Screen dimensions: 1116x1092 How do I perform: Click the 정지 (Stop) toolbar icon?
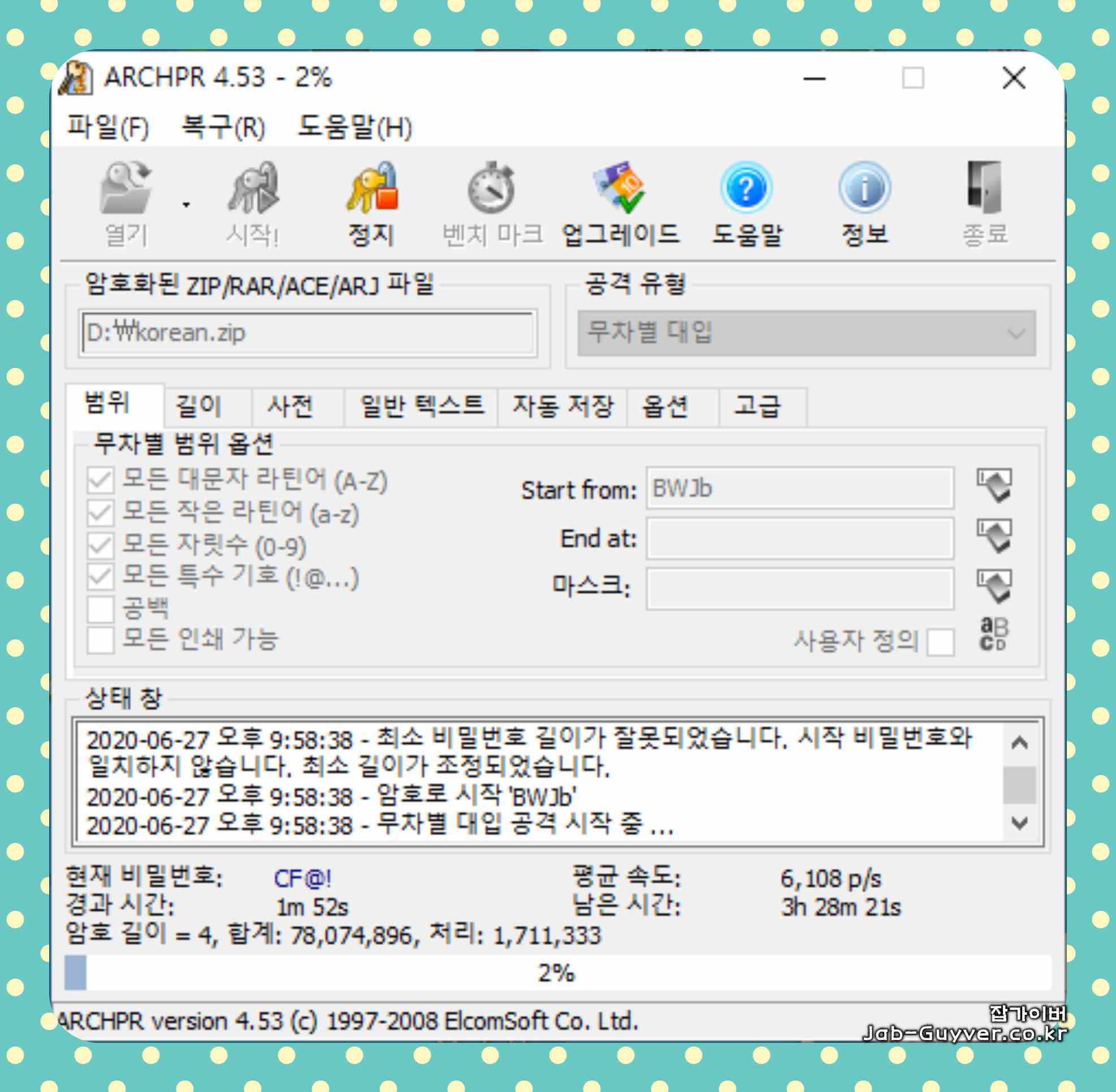tap(371, 189)
